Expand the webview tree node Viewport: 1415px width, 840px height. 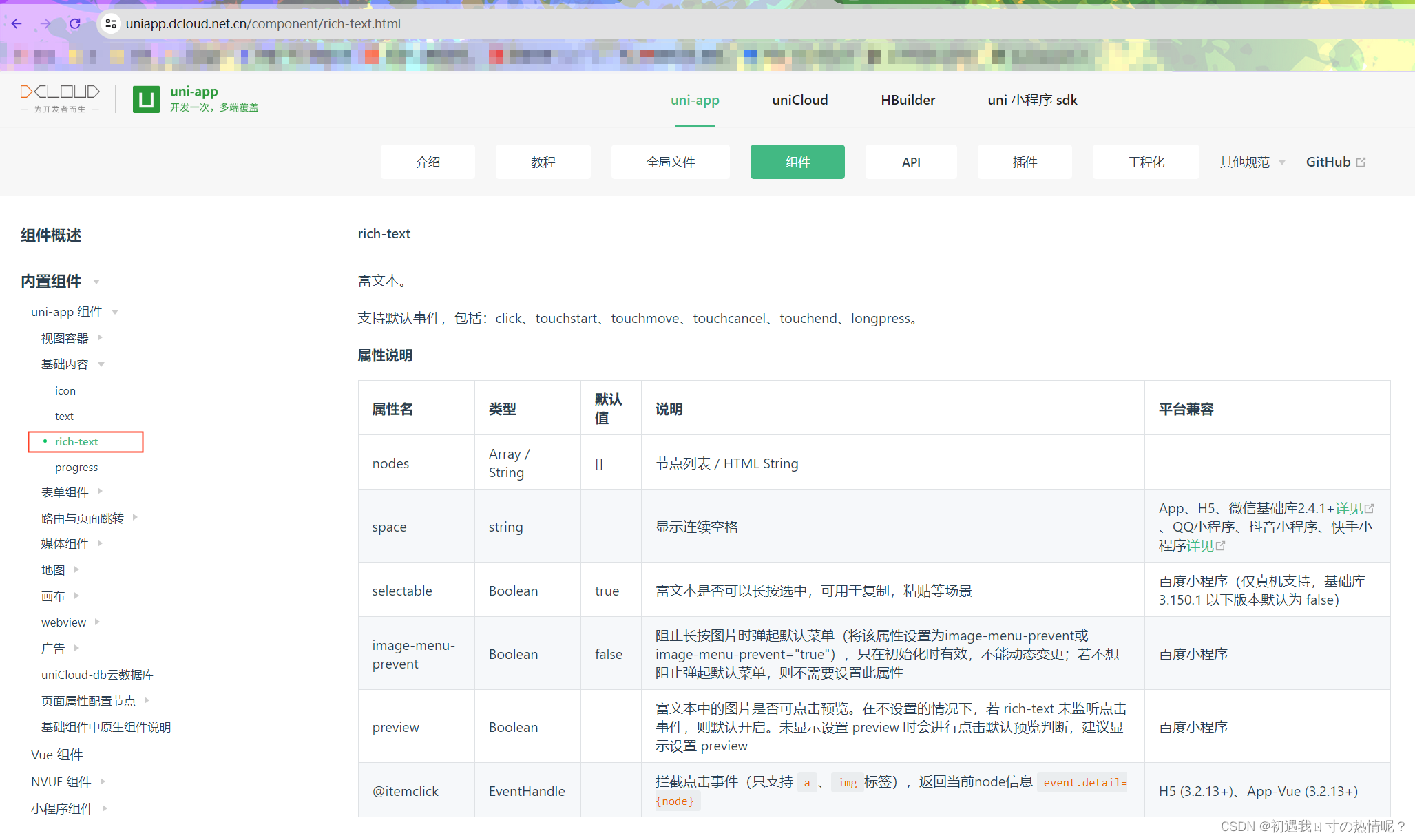pos(70,622)
